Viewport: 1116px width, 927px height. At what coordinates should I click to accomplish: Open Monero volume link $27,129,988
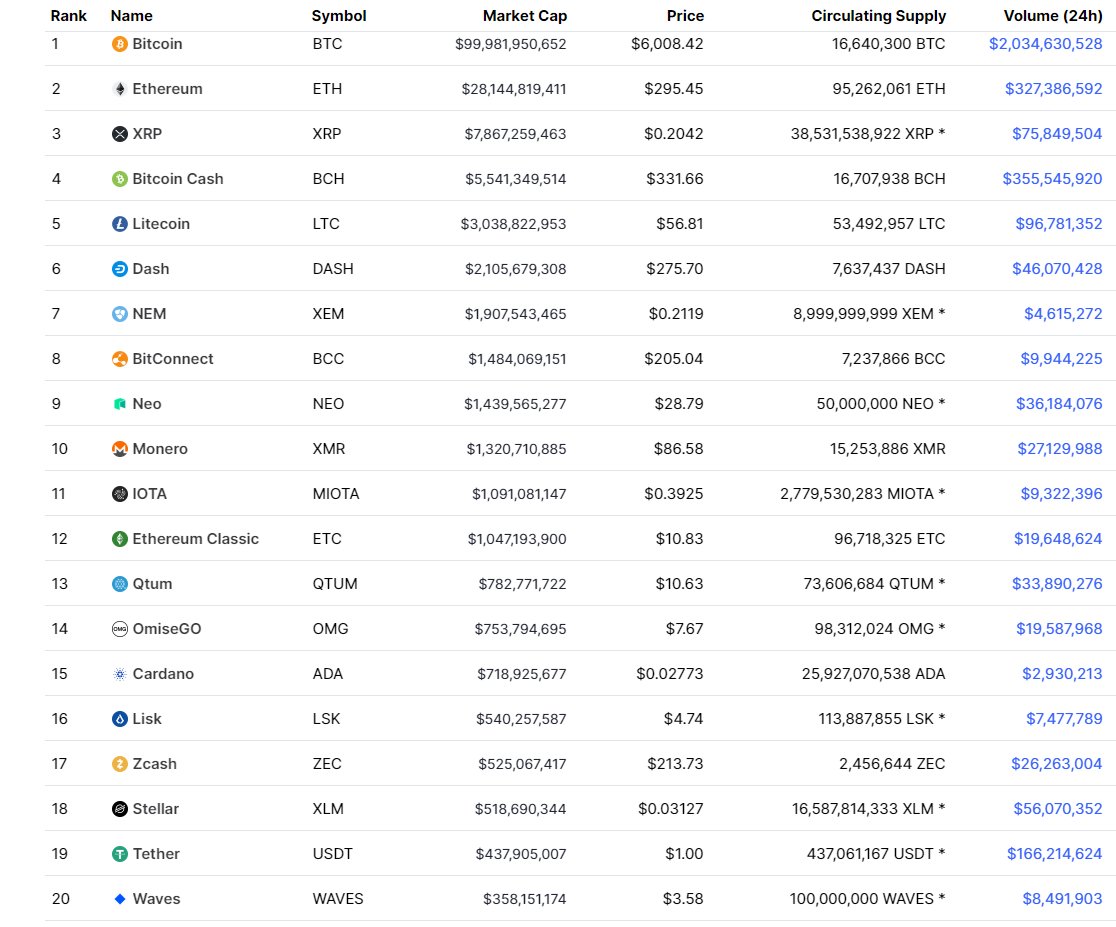pyautogui.click(x=1060, y=449)
